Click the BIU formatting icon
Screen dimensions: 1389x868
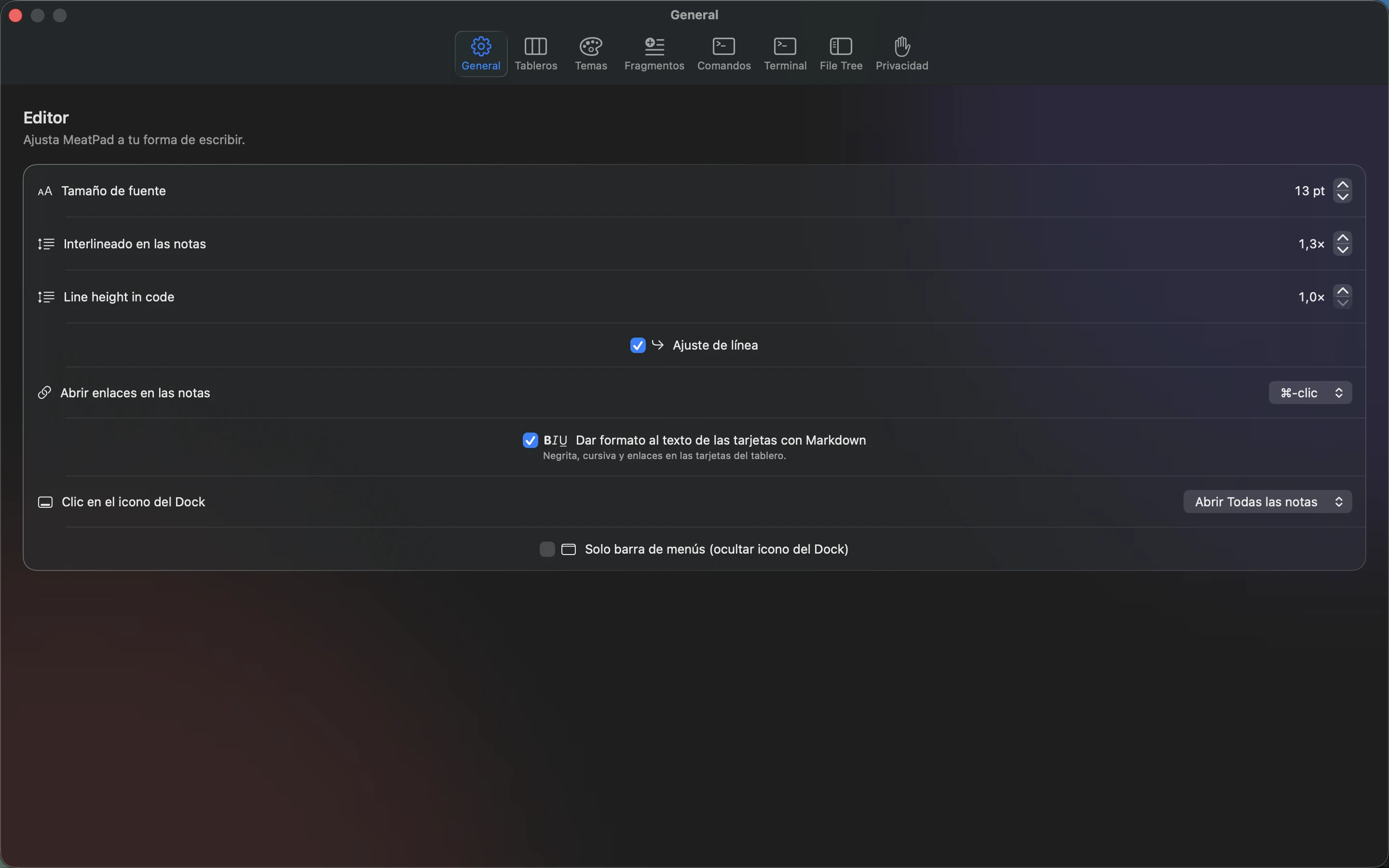(x=556, y=440)
